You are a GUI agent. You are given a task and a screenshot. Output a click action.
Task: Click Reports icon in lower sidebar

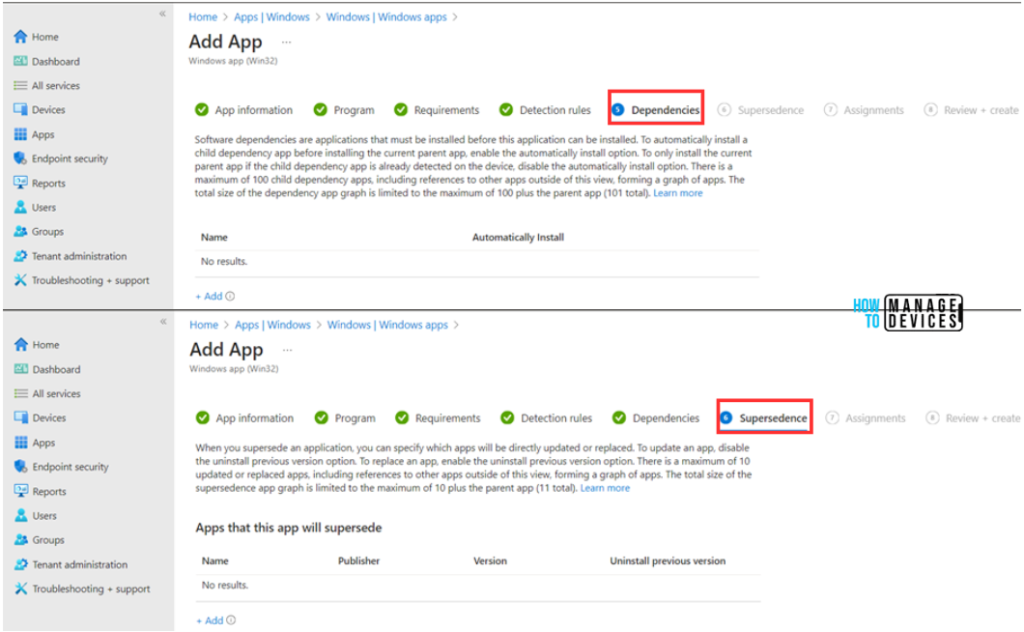21,491
